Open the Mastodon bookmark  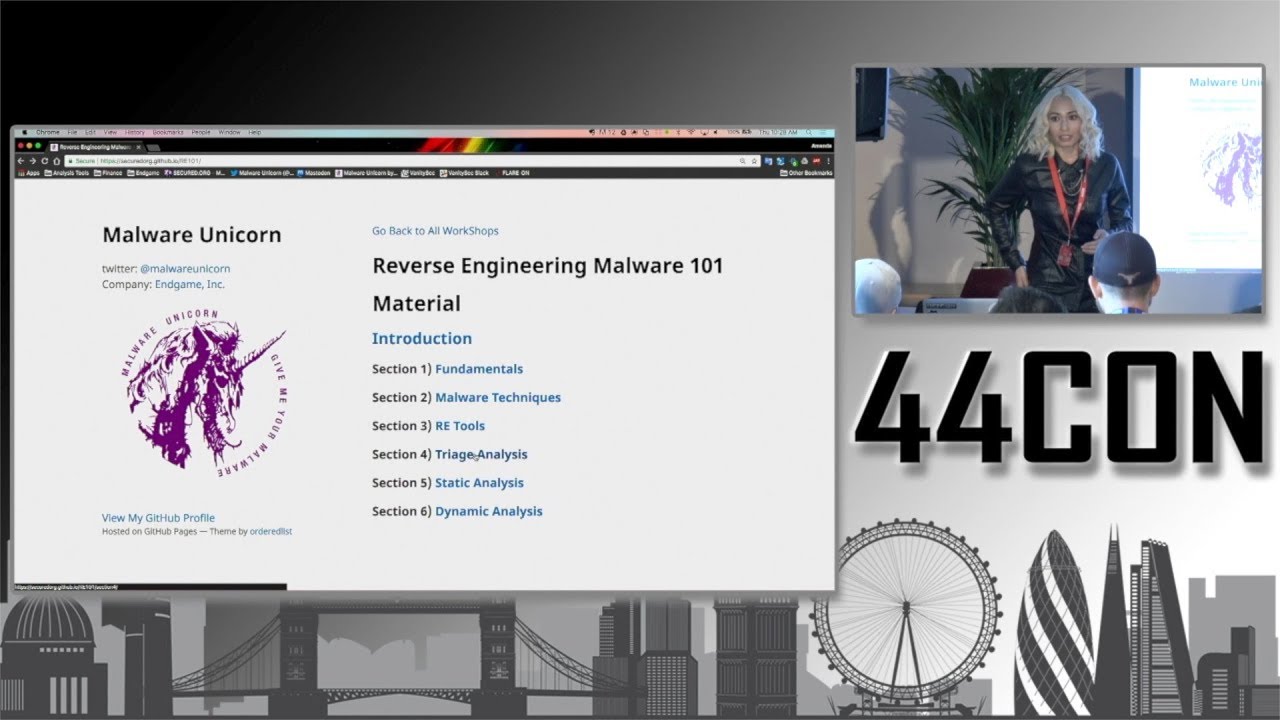tap(314, 173)
